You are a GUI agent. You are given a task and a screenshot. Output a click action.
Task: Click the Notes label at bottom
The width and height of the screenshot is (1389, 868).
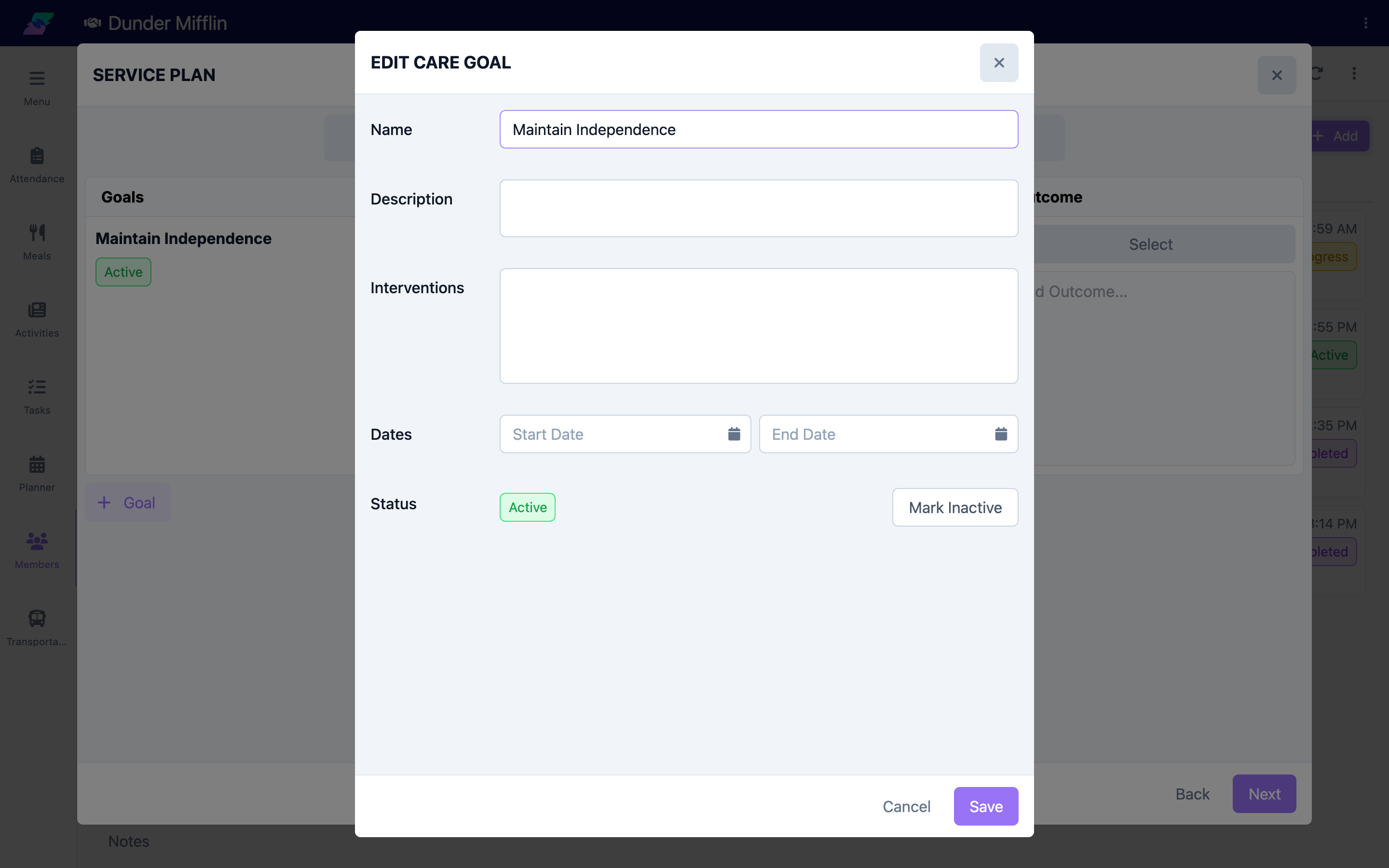129,841
